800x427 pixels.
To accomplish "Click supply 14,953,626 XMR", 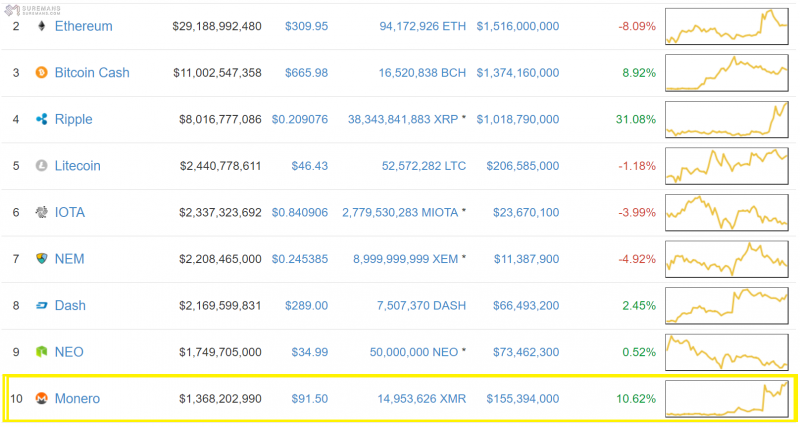I will (x=422, y=398).
